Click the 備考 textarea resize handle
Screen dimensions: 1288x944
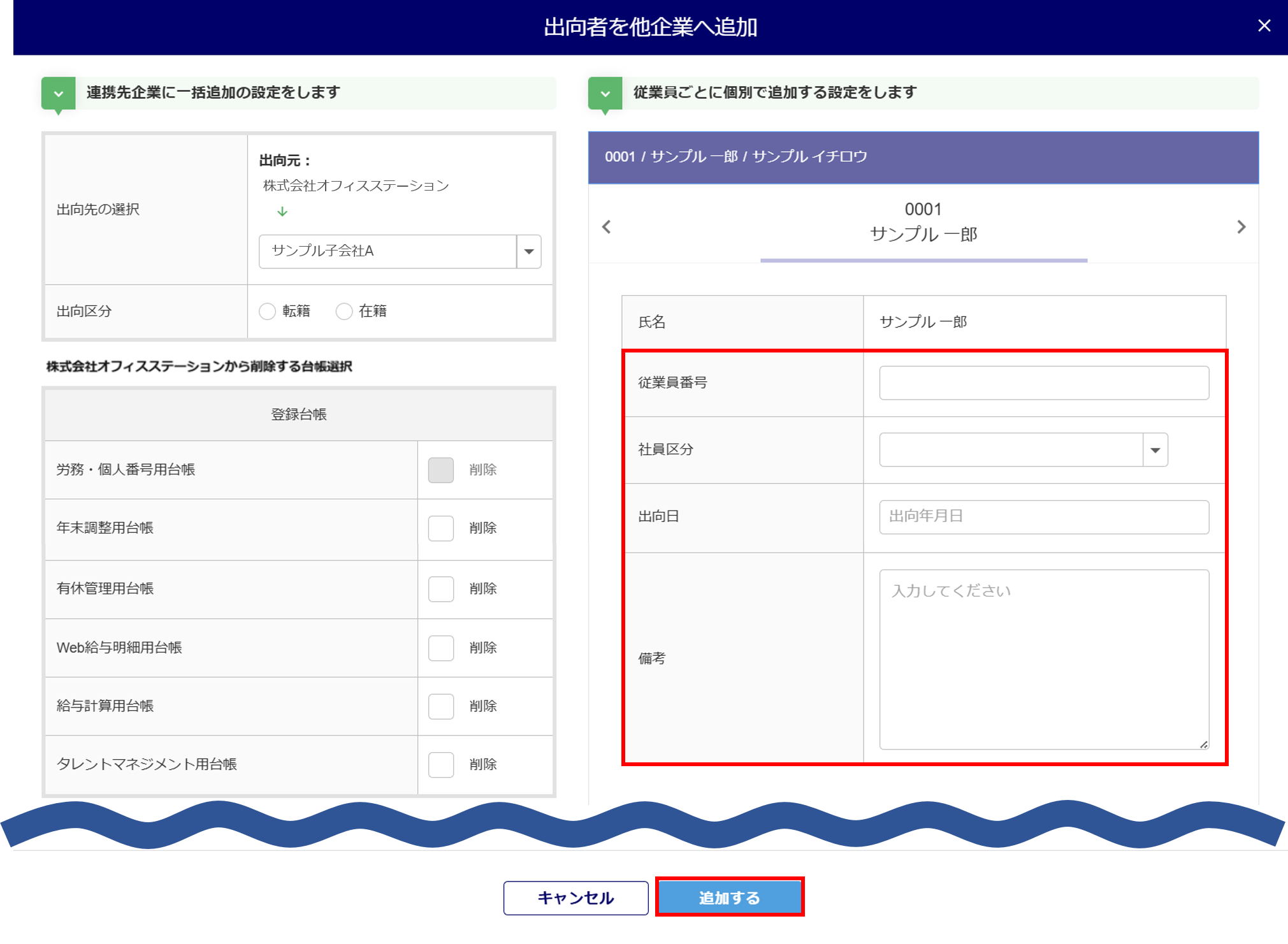1203,744
